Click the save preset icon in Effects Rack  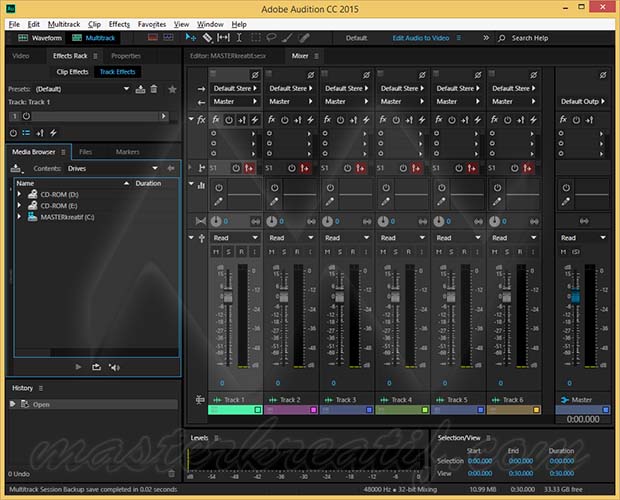[x=140, y=88]
